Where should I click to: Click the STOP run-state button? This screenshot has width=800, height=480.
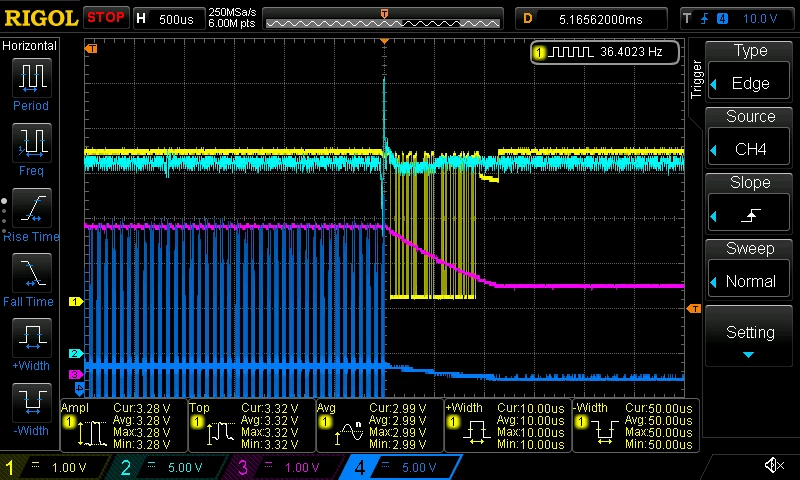coord(106,18)
